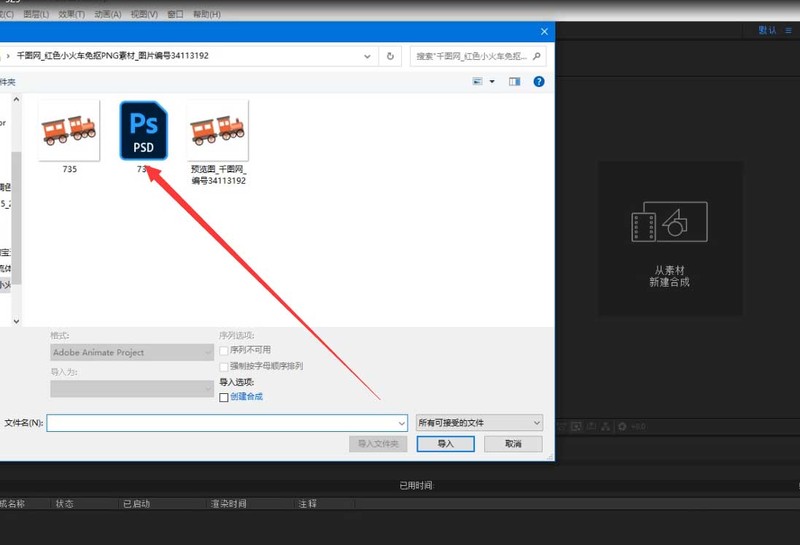Toggle the 序列不可用 checkbox
This screenshot has height=545, width=800.
coord(223,351)
